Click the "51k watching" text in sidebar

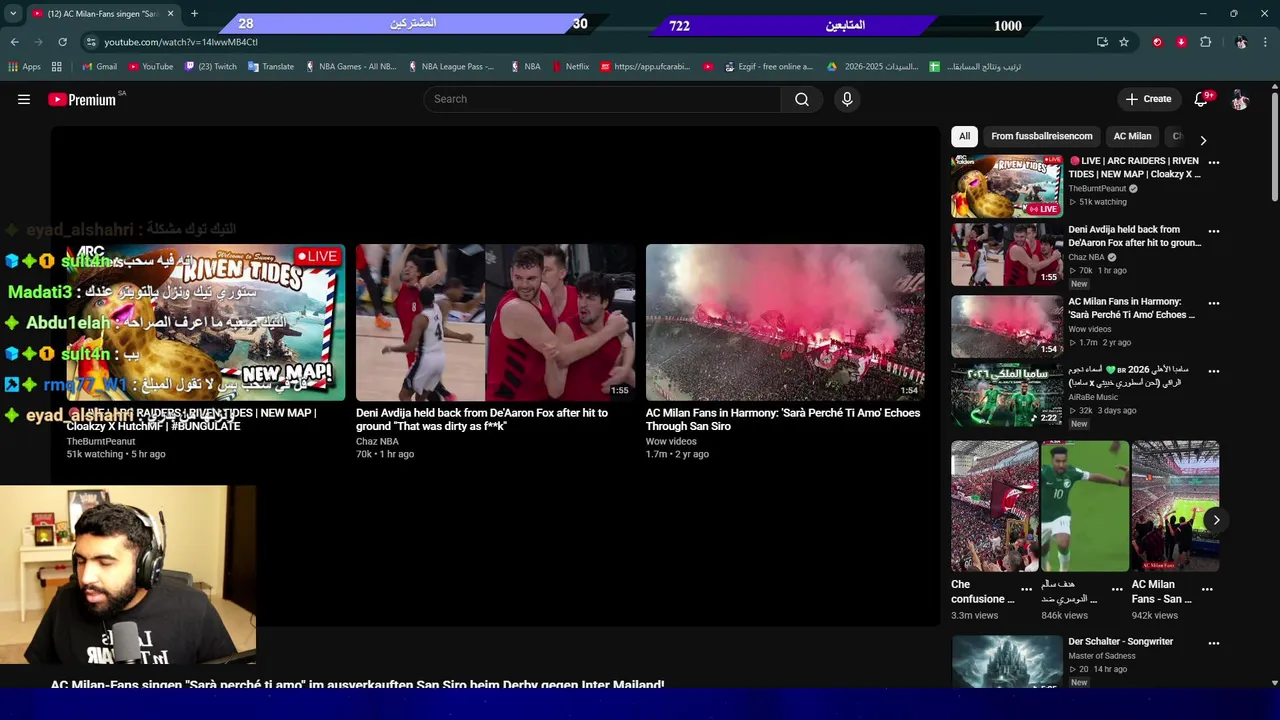tap(1103, 202)
